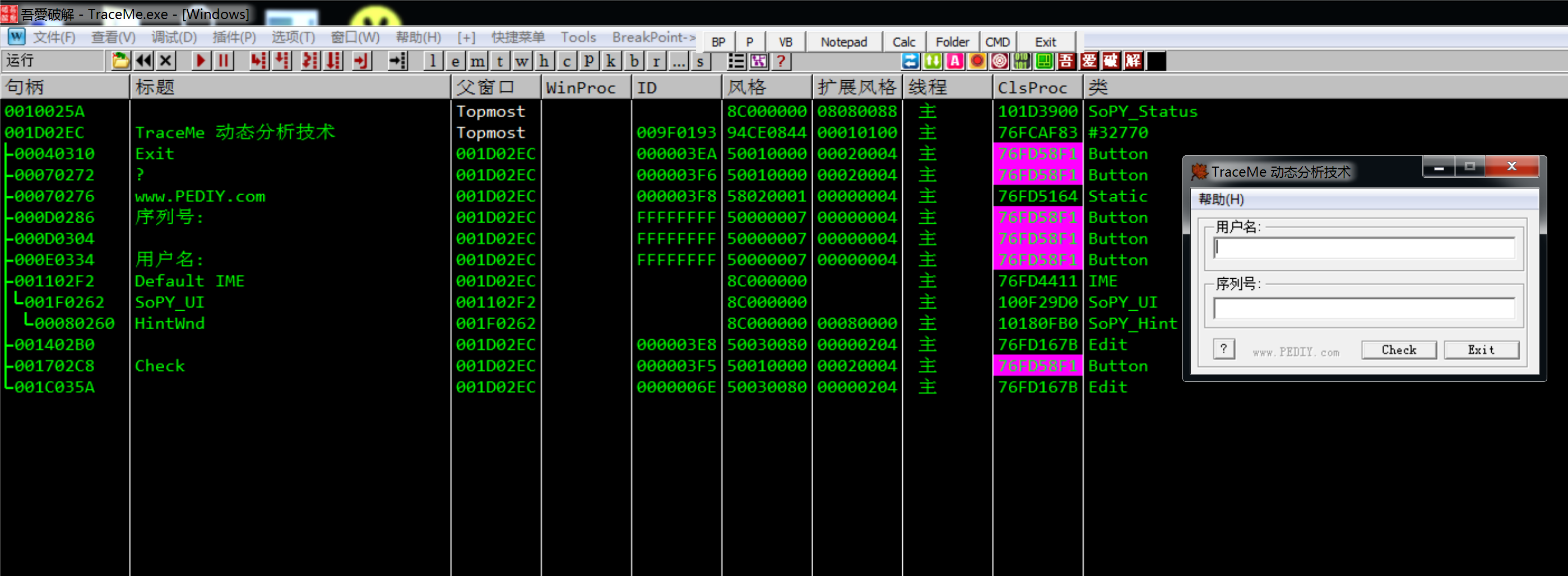Screen dimensions: 1568x576
Task: Click the 扩展风格 column header
Action: click(857, 87)
